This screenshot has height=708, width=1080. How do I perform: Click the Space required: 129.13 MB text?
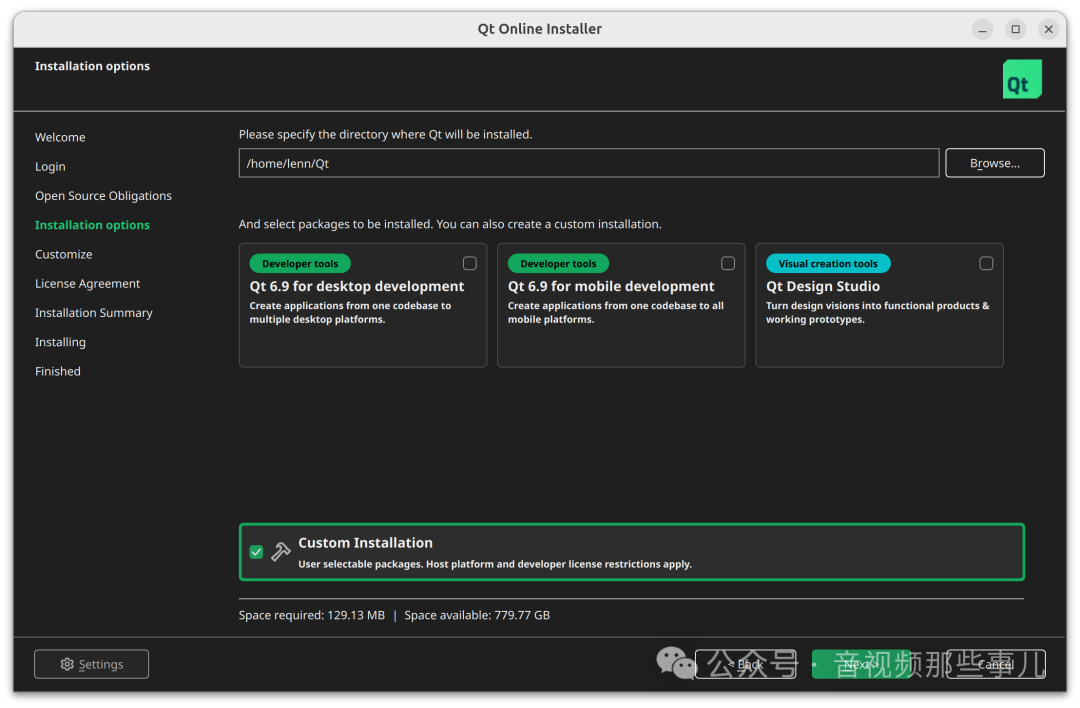click(x=312, y=615)
